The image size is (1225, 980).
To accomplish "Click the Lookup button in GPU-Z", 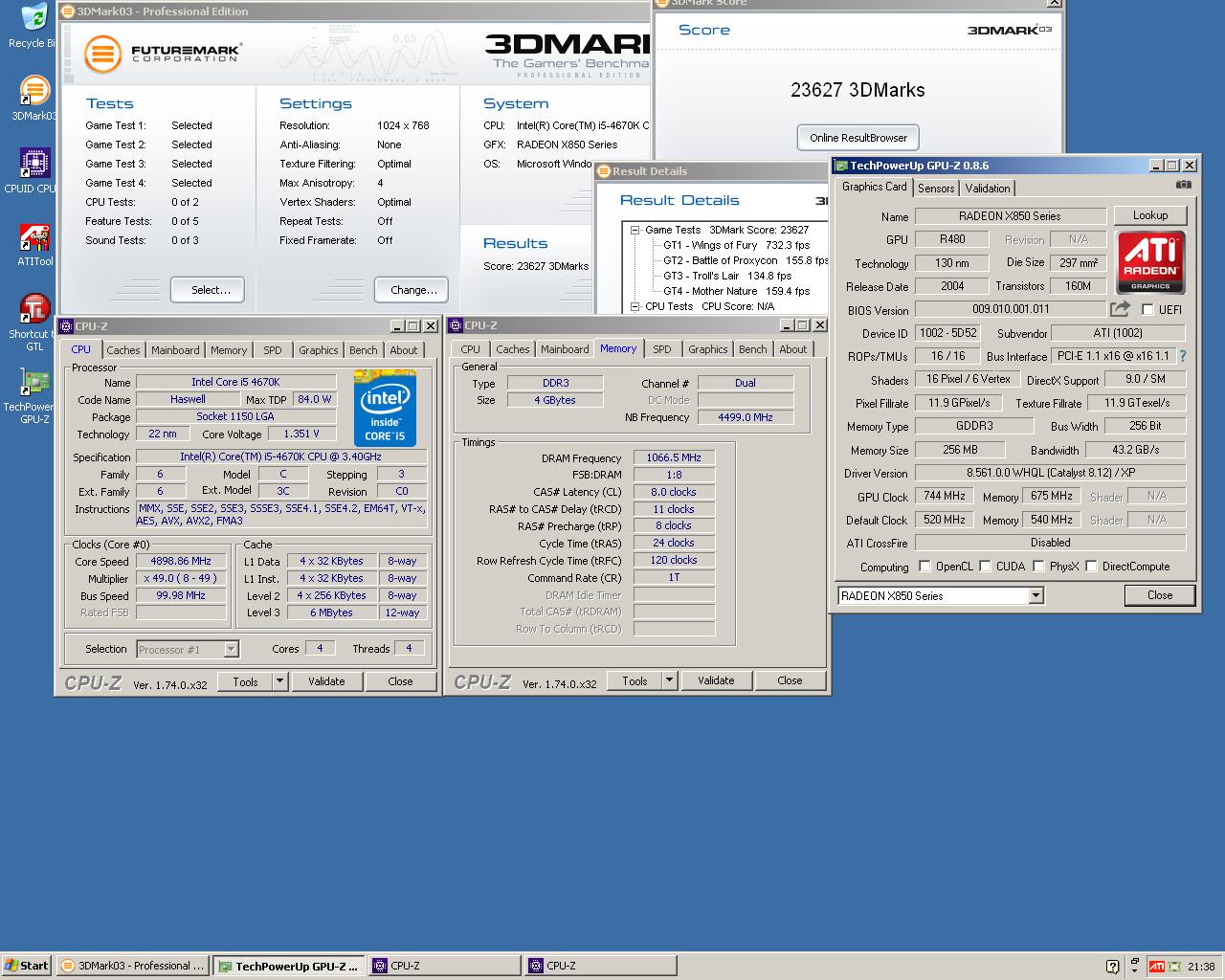I will (1150, 215).
